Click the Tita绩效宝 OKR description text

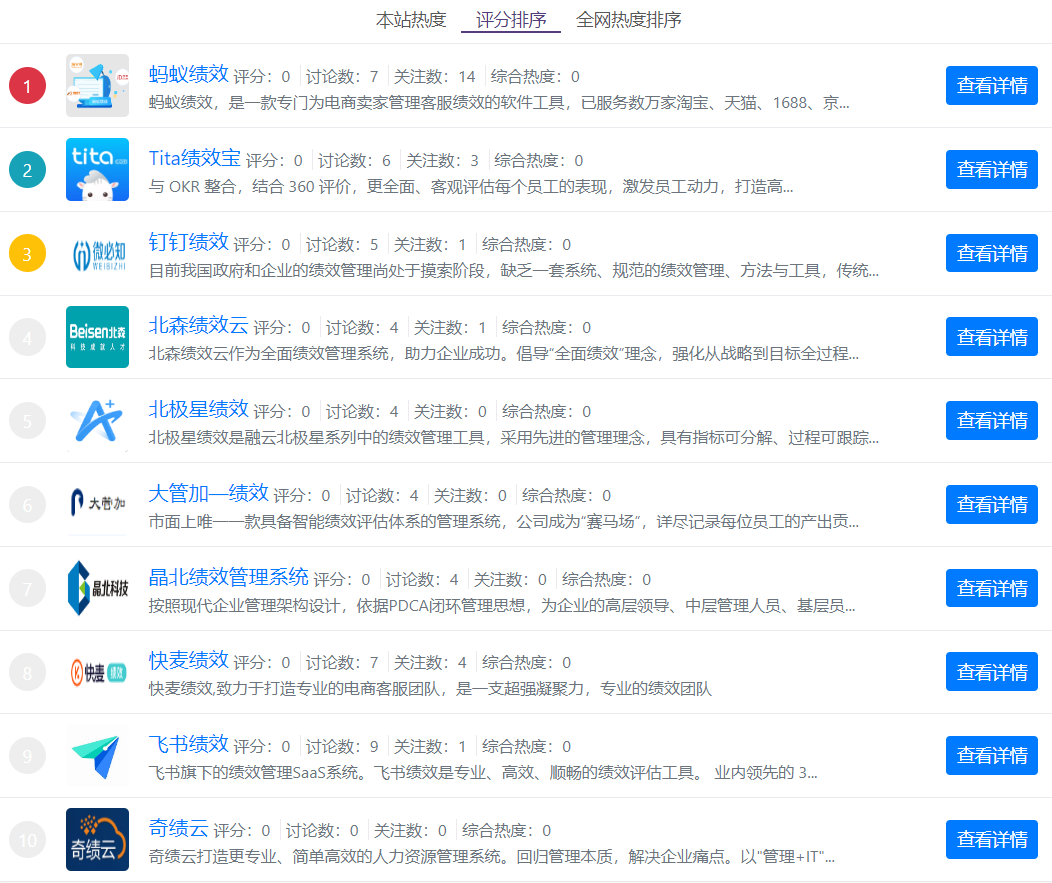[x=471, y=187]
